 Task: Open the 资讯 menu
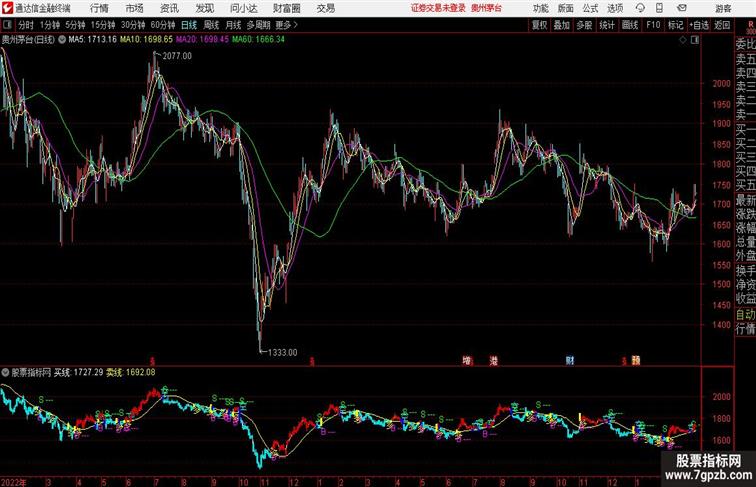pos(169,8)
